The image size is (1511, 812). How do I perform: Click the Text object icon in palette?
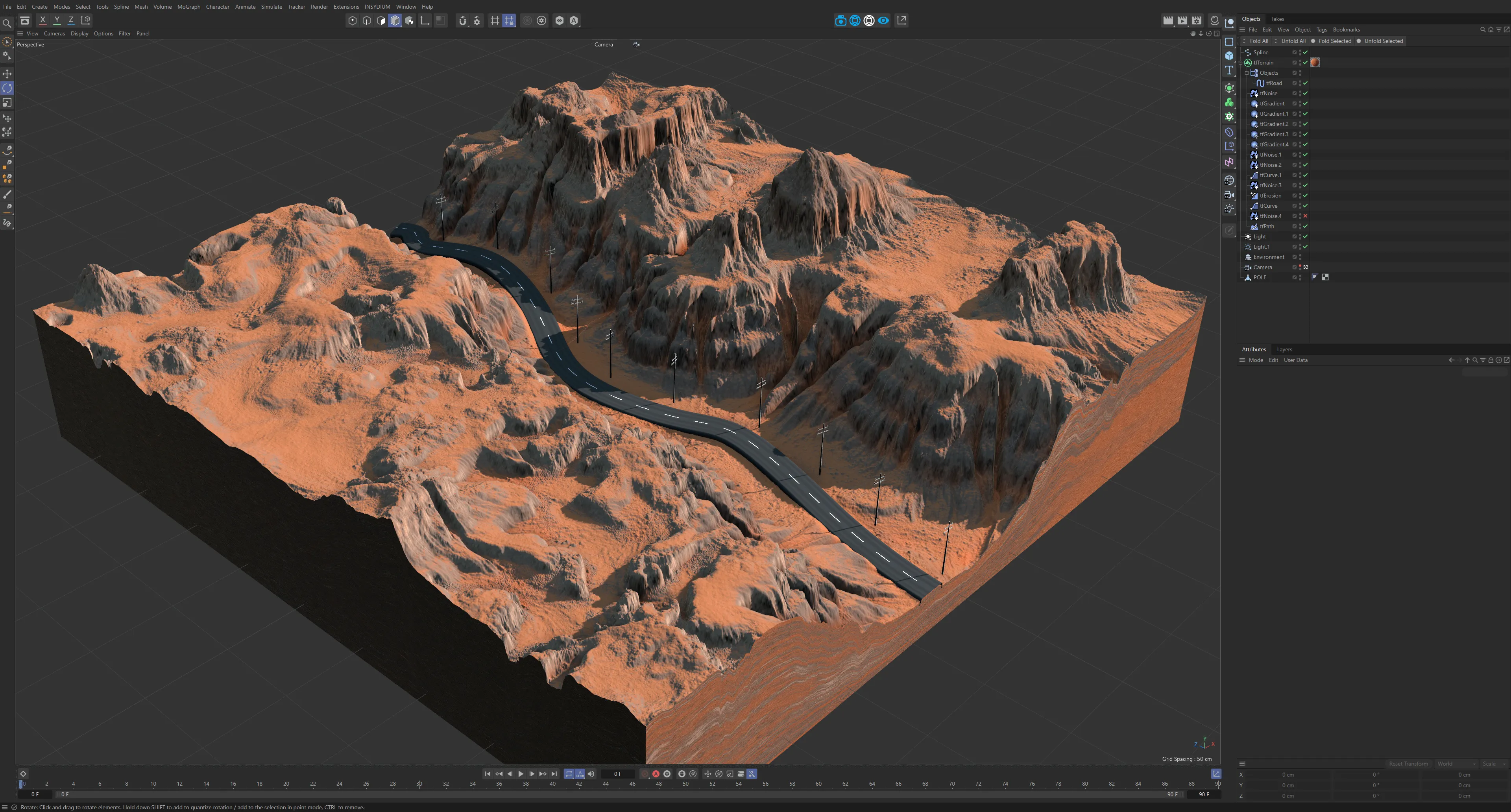click(x=1229, y=70)
